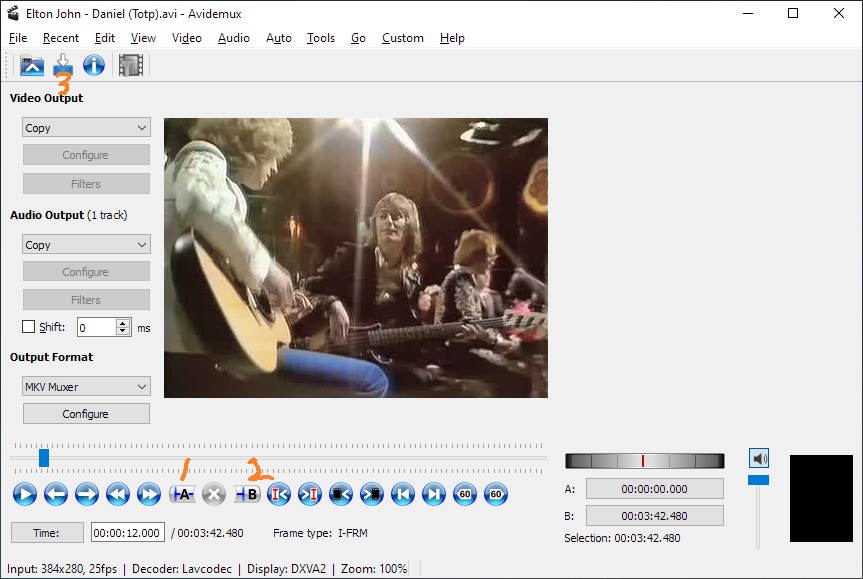This screenshot has width=863, height=579.
Task: Open the Audio menu
Action: pyautogui.click(x=233, y=38)
